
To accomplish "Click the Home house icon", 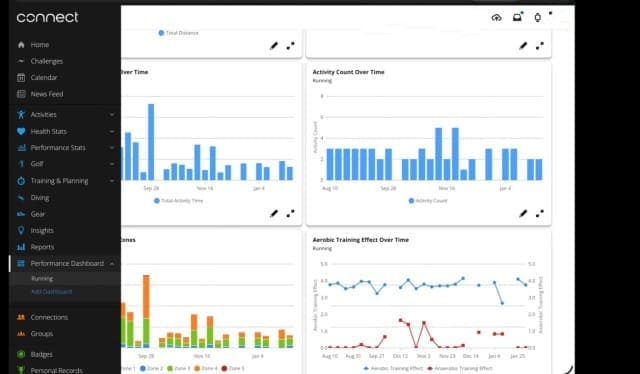I will 21,45.
